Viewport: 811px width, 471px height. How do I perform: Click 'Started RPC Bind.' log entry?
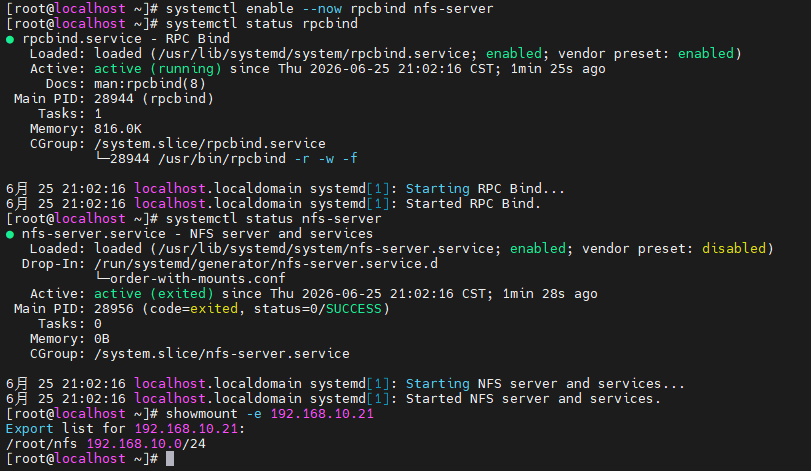tap(473, 204)
